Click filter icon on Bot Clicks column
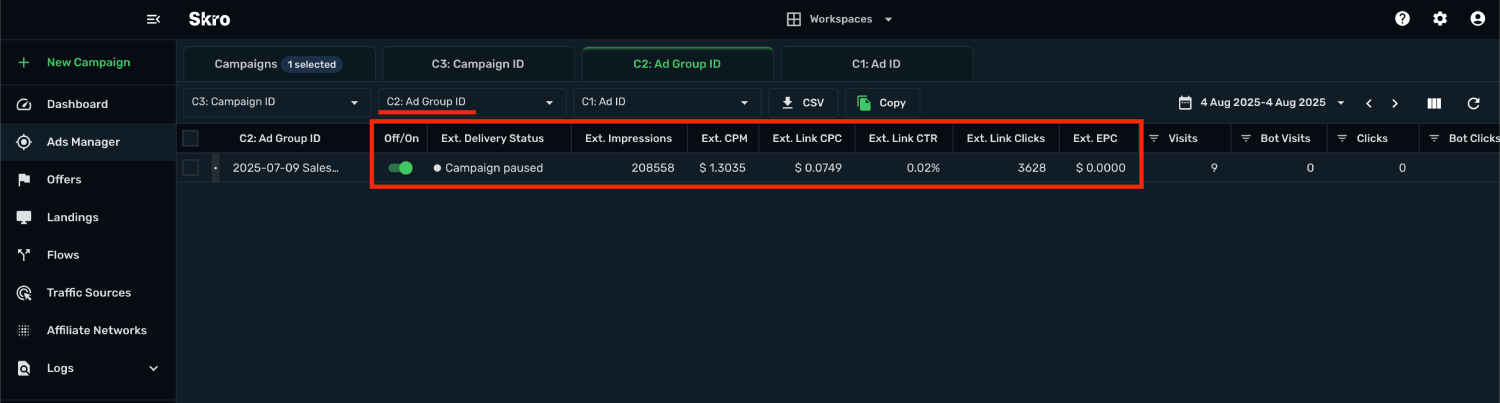 (x=1434, y=138)
